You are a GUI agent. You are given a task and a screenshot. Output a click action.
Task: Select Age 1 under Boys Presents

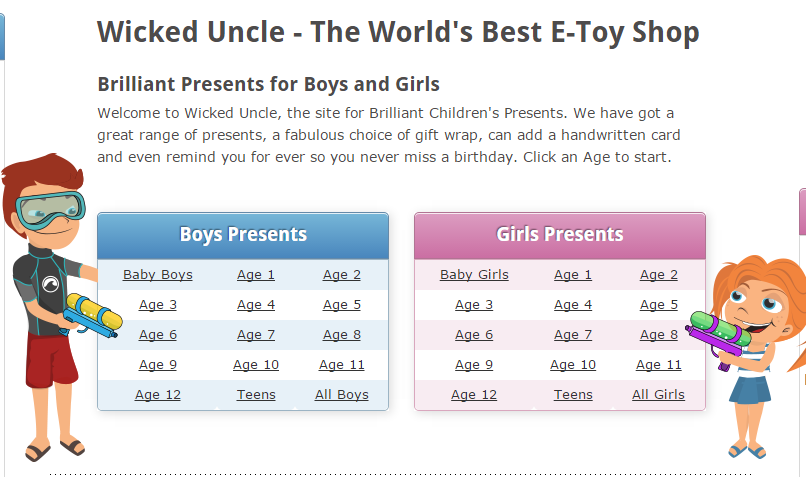[256, 275]
